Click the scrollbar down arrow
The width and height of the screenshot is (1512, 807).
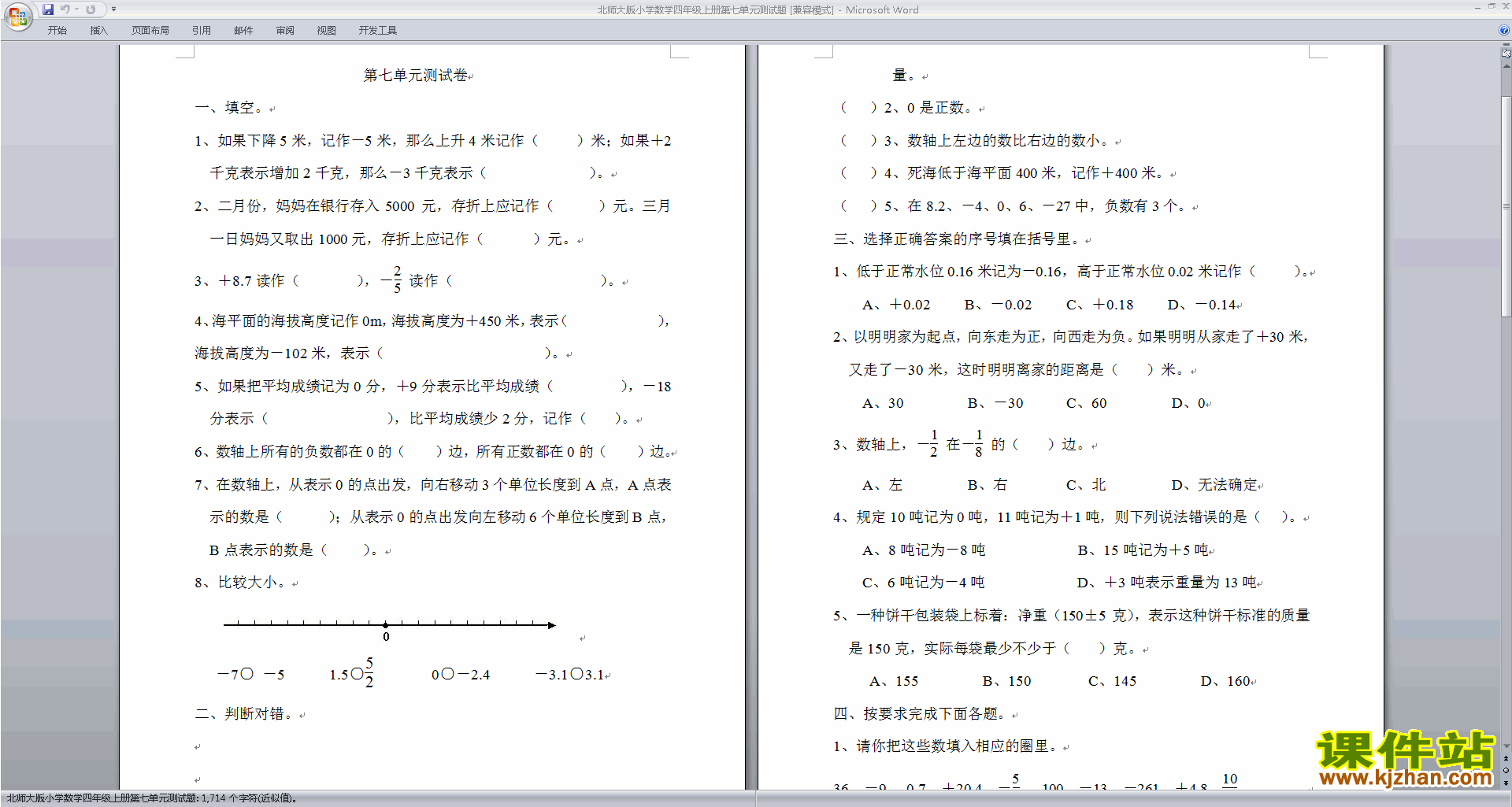point(1506,746)
